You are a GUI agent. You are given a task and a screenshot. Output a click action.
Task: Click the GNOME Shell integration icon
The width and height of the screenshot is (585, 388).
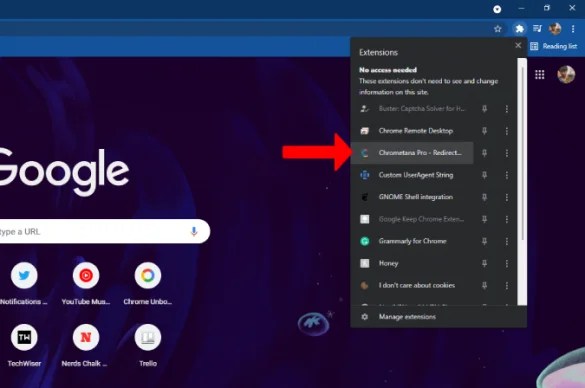365,197
